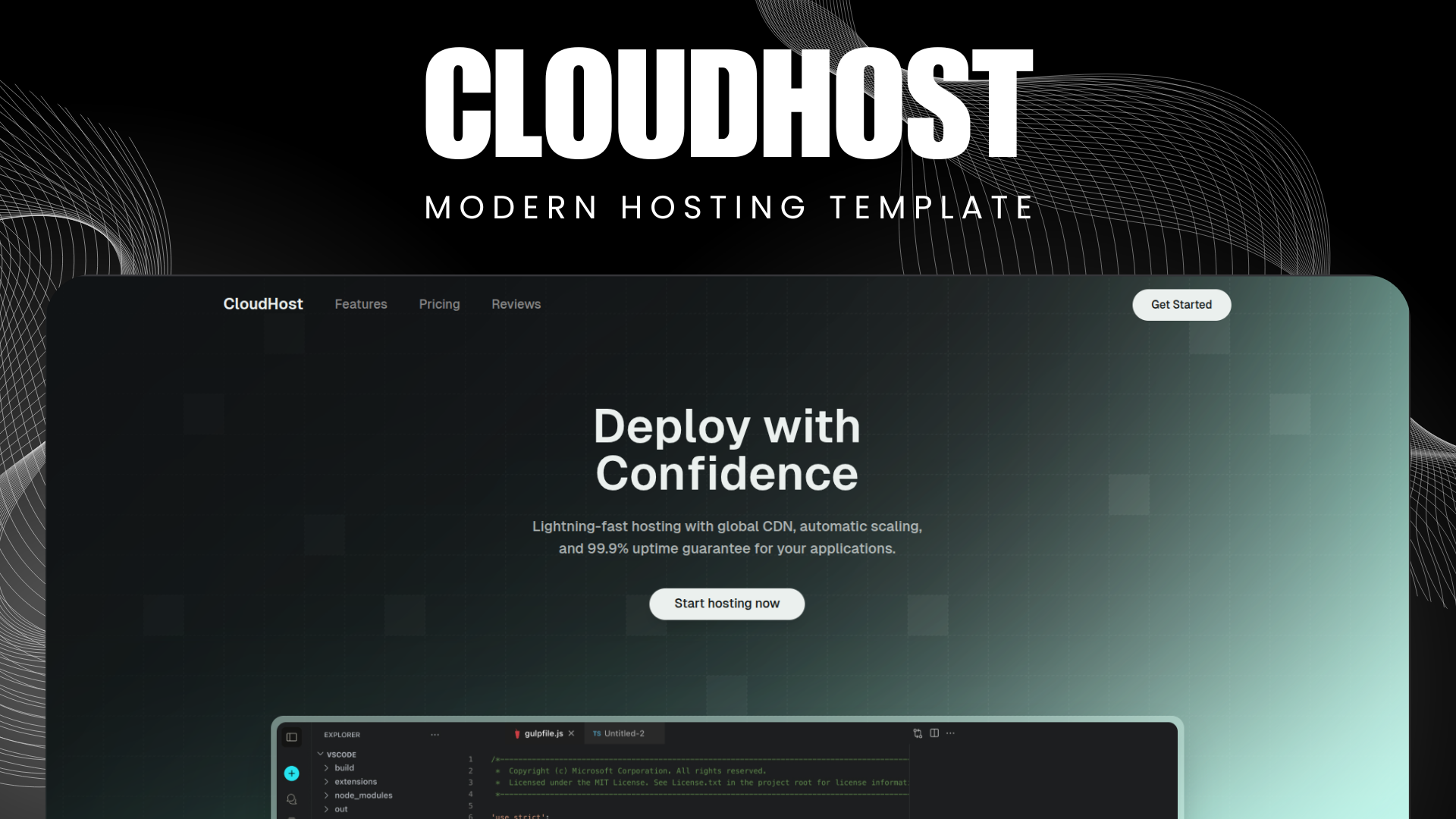Click the compare changes icon in editor toolbar
The height and width of the screenshot is (819, 1456).
917,733
